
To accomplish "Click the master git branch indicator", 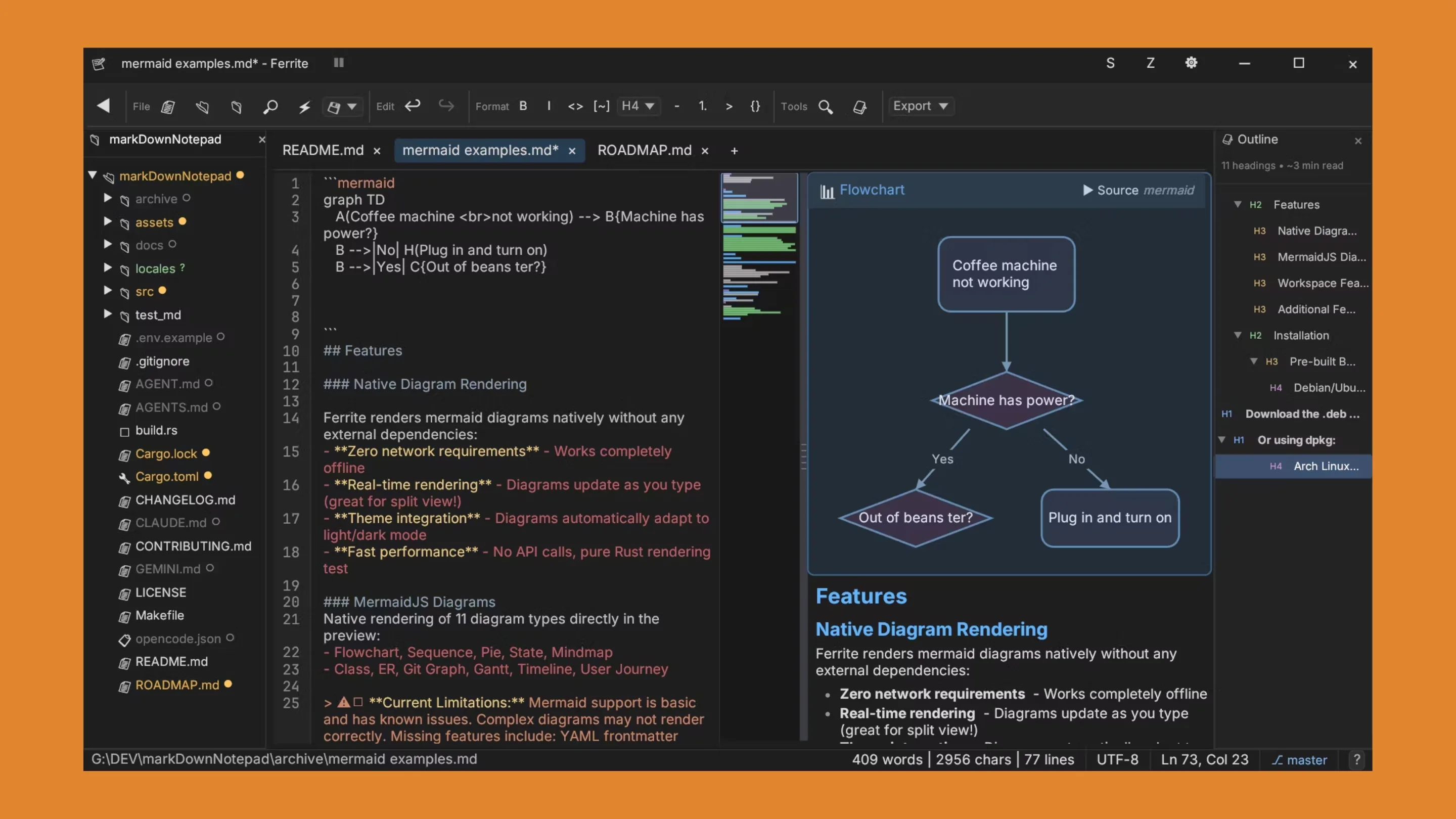I will pyautogui.click(x=1299, y=760).
